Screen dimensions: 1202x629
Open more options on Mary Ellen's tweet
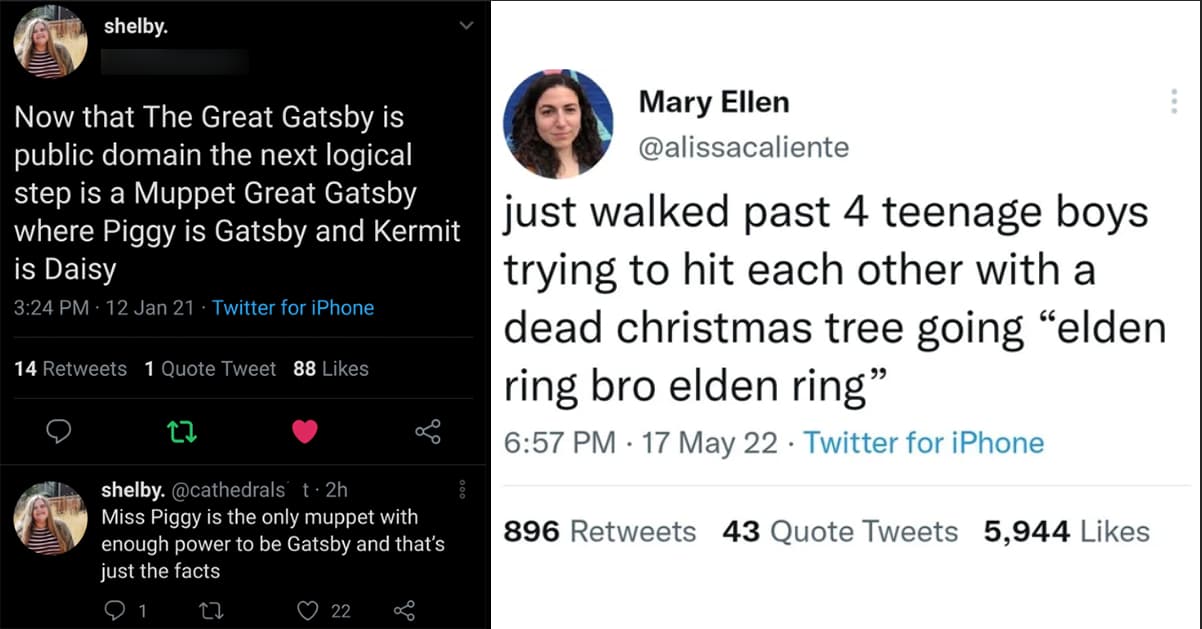(x=1173, y=101)
